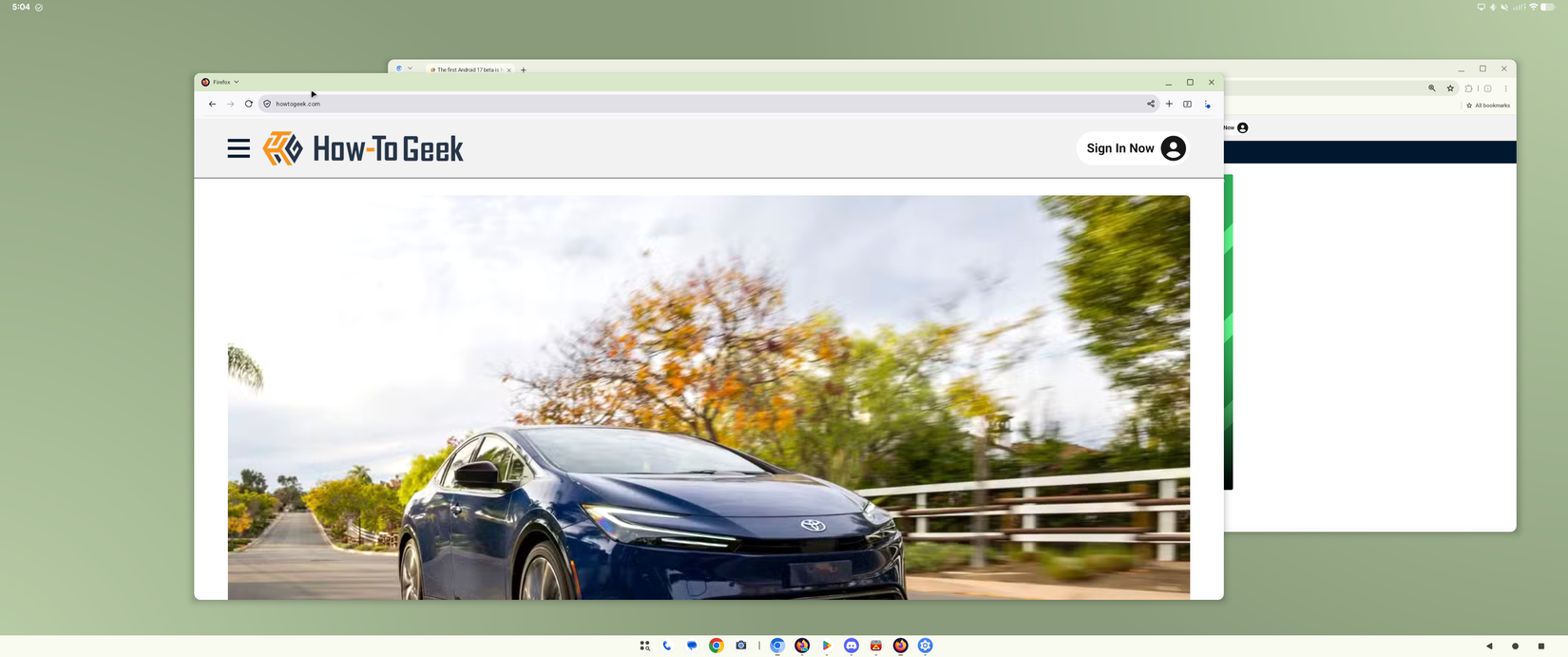Image resolution: width=1568 pixels, height=657 pixels.
Task: Click the account icon in the Chrome window page
Action: click(x=1243, y=127)
